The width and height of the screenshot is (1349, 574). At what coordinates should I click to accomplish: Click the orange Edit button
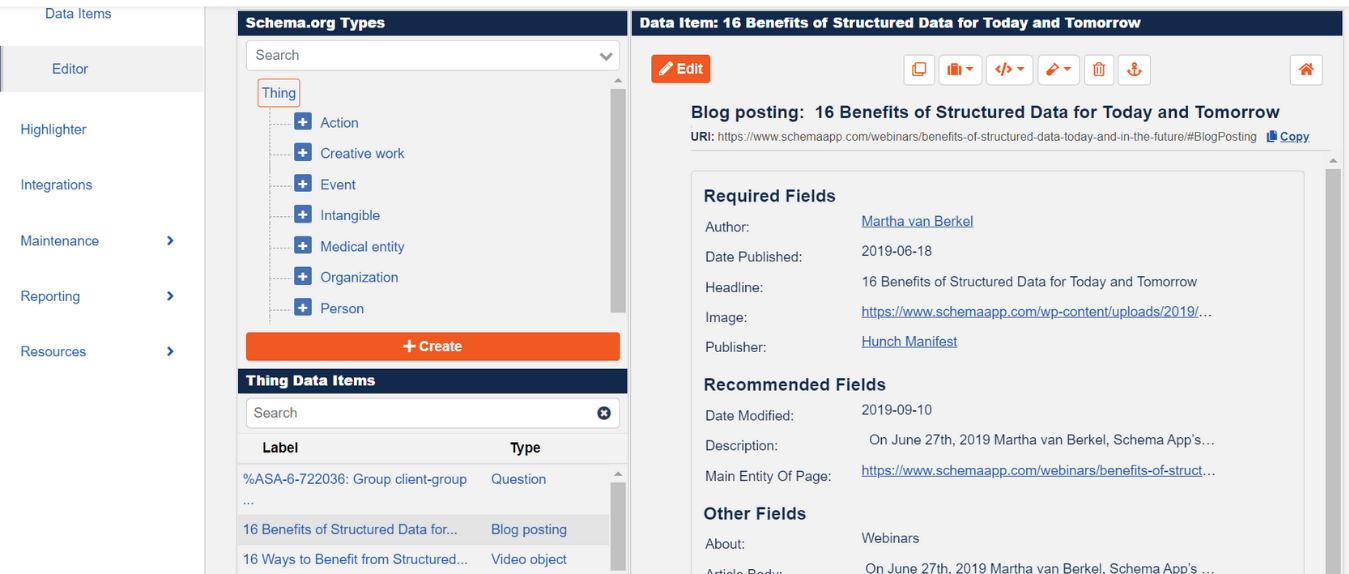(x=680, y=69)
